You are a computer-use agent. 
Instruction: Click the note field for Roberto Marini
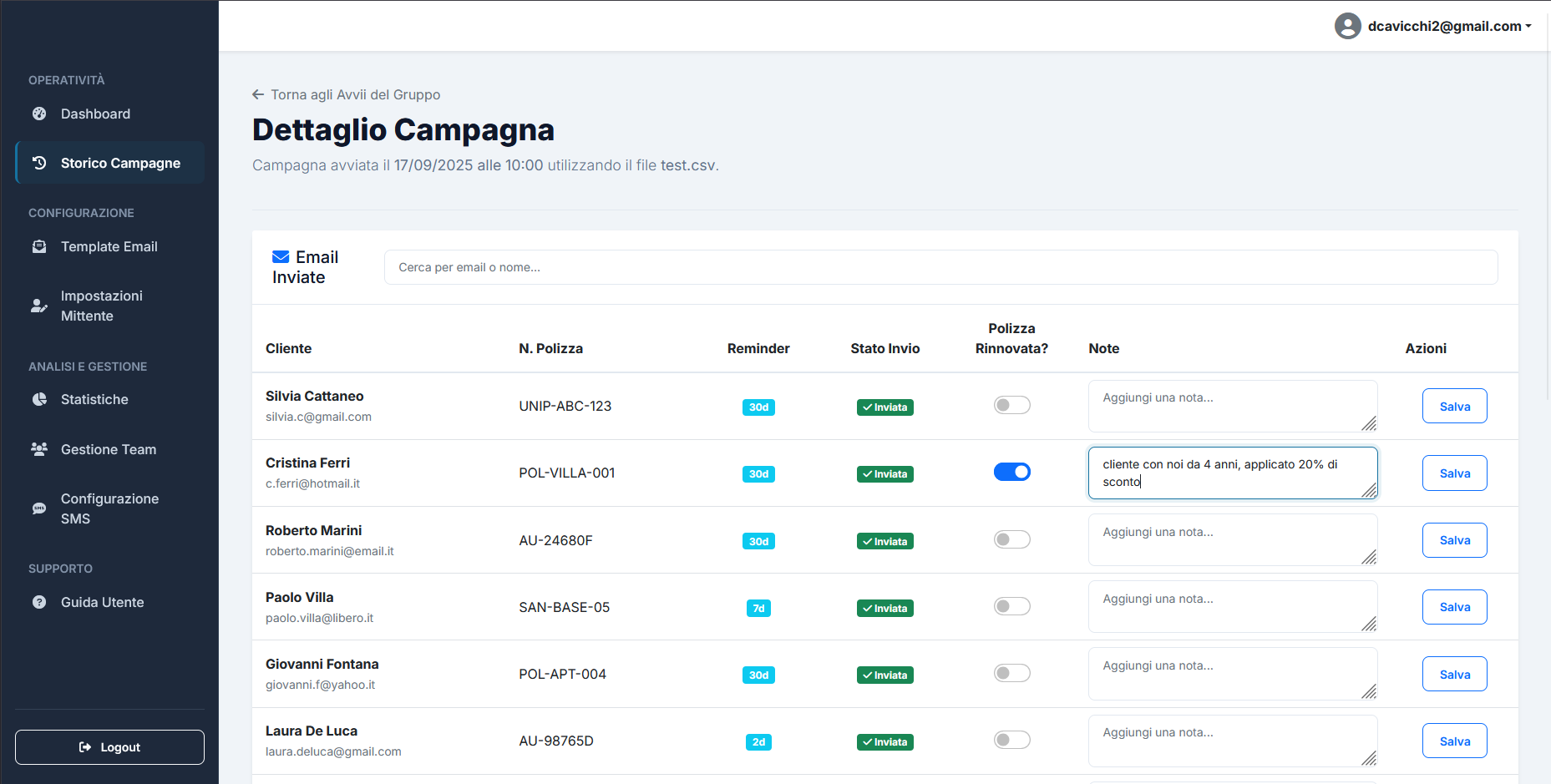click(x=1231, y=539)
